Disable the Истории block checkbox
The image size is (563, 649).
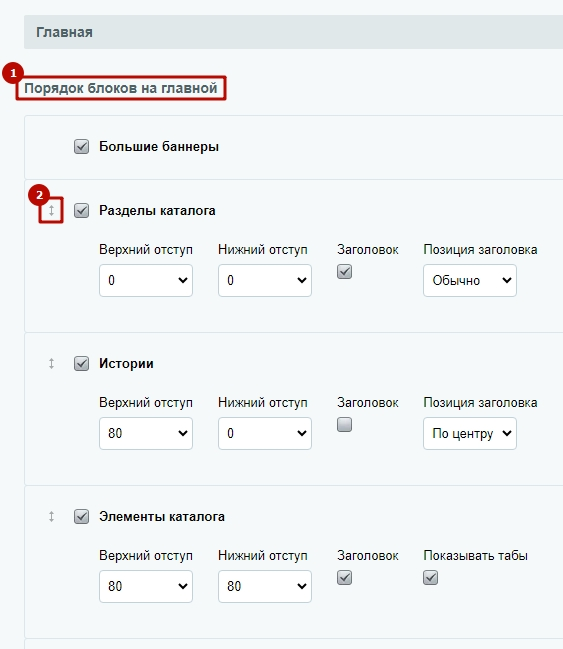[x=82, y=363]
